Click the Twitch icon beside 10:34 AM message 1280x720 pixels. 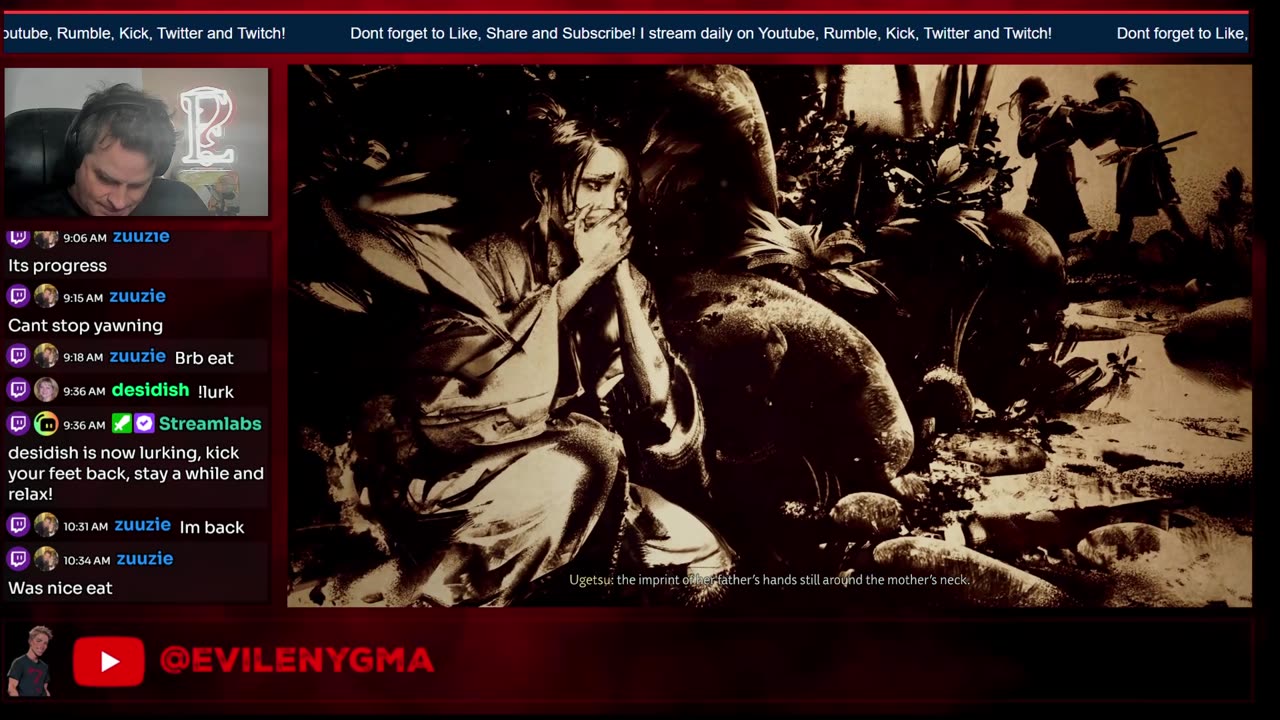coord(18,559)
